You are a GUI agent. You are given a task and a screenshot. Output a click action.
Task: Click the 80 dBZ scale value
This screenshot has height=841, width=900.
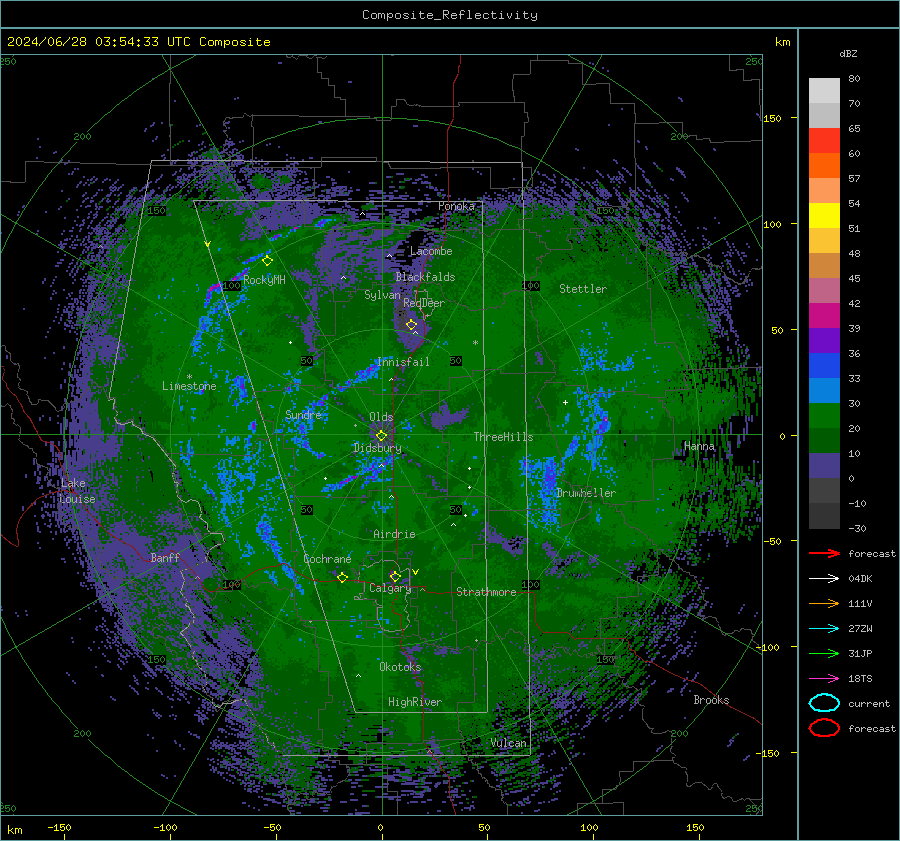coord(854,79)
